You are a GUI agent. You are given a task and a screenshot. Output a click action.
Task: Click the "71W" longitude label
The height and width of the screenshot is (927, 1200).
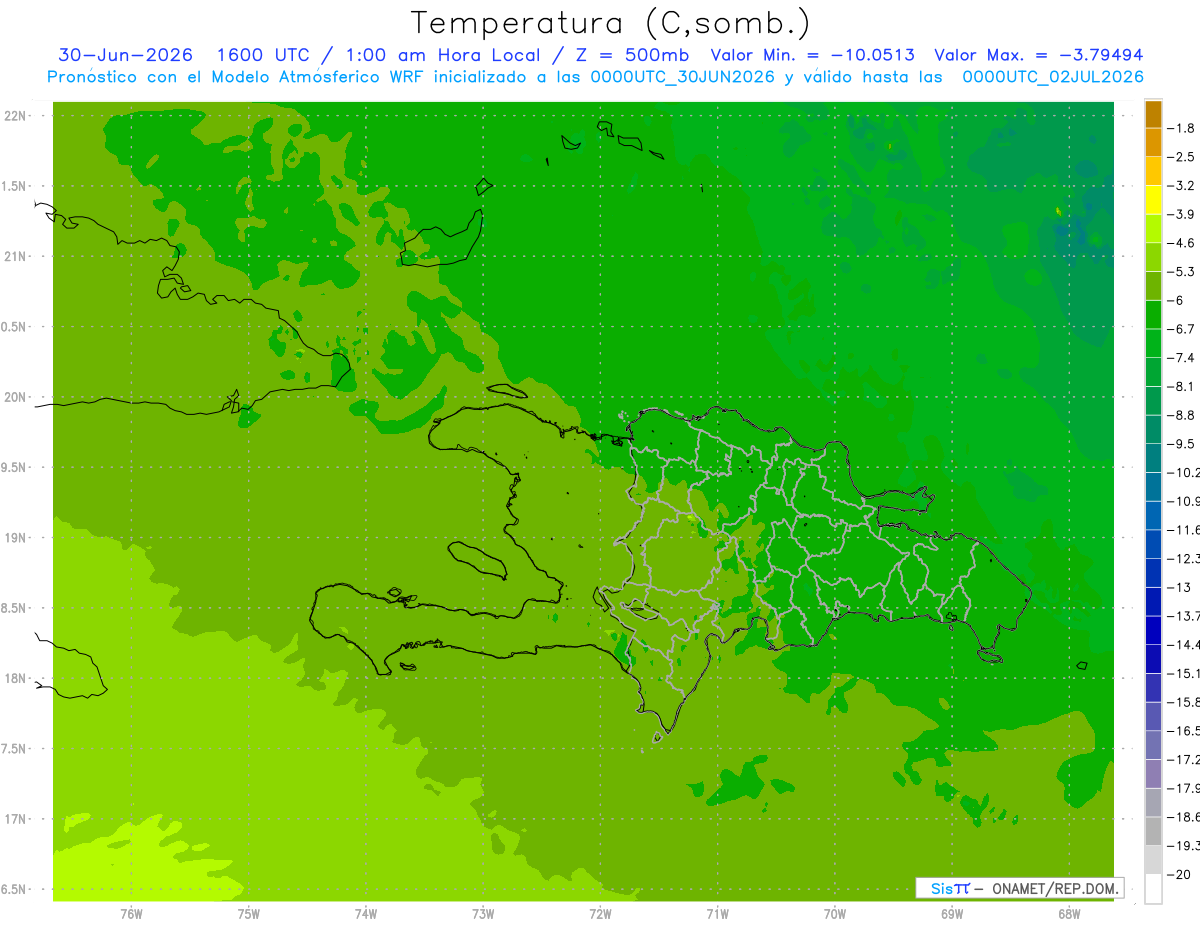pyautogui.click(x=717, y=913)
